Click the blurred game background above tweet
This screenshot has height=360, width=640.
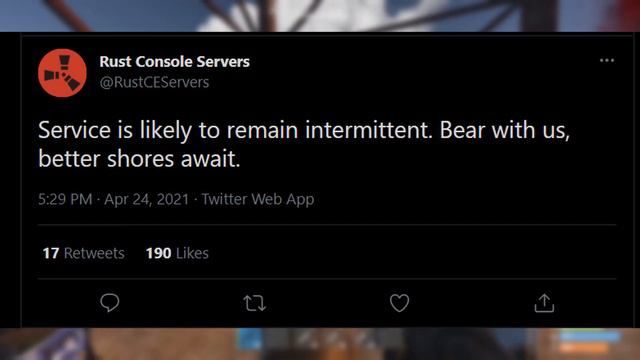320,16
